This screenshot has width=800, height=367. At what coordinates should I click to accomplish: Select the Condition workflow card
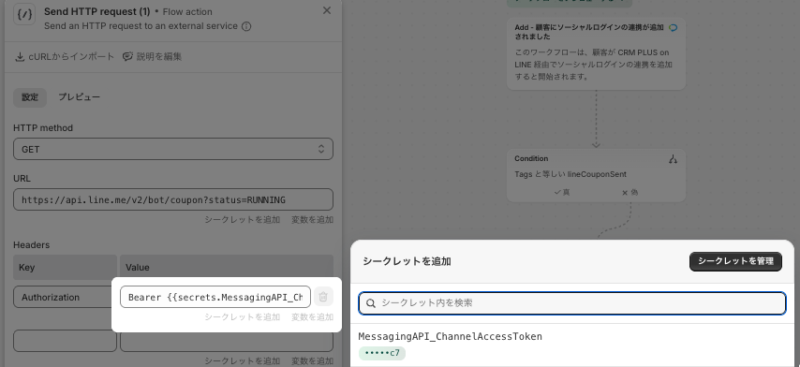coord(596,175)
